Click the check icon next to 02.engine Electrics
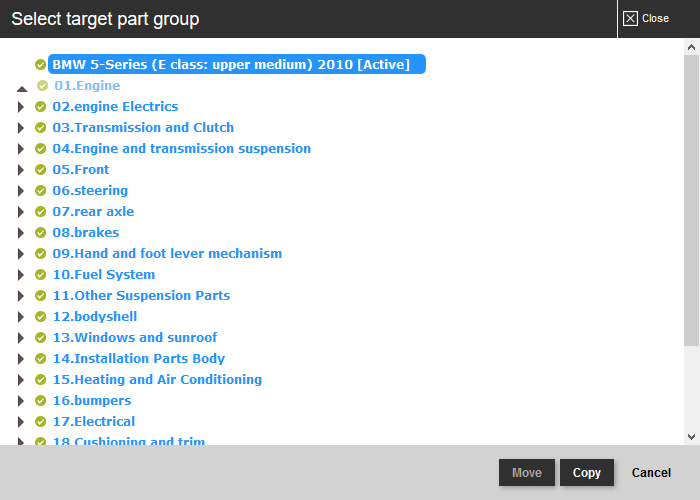Viewport: 700px width, 500px height. pyautogui.click(x=41, y=106)
